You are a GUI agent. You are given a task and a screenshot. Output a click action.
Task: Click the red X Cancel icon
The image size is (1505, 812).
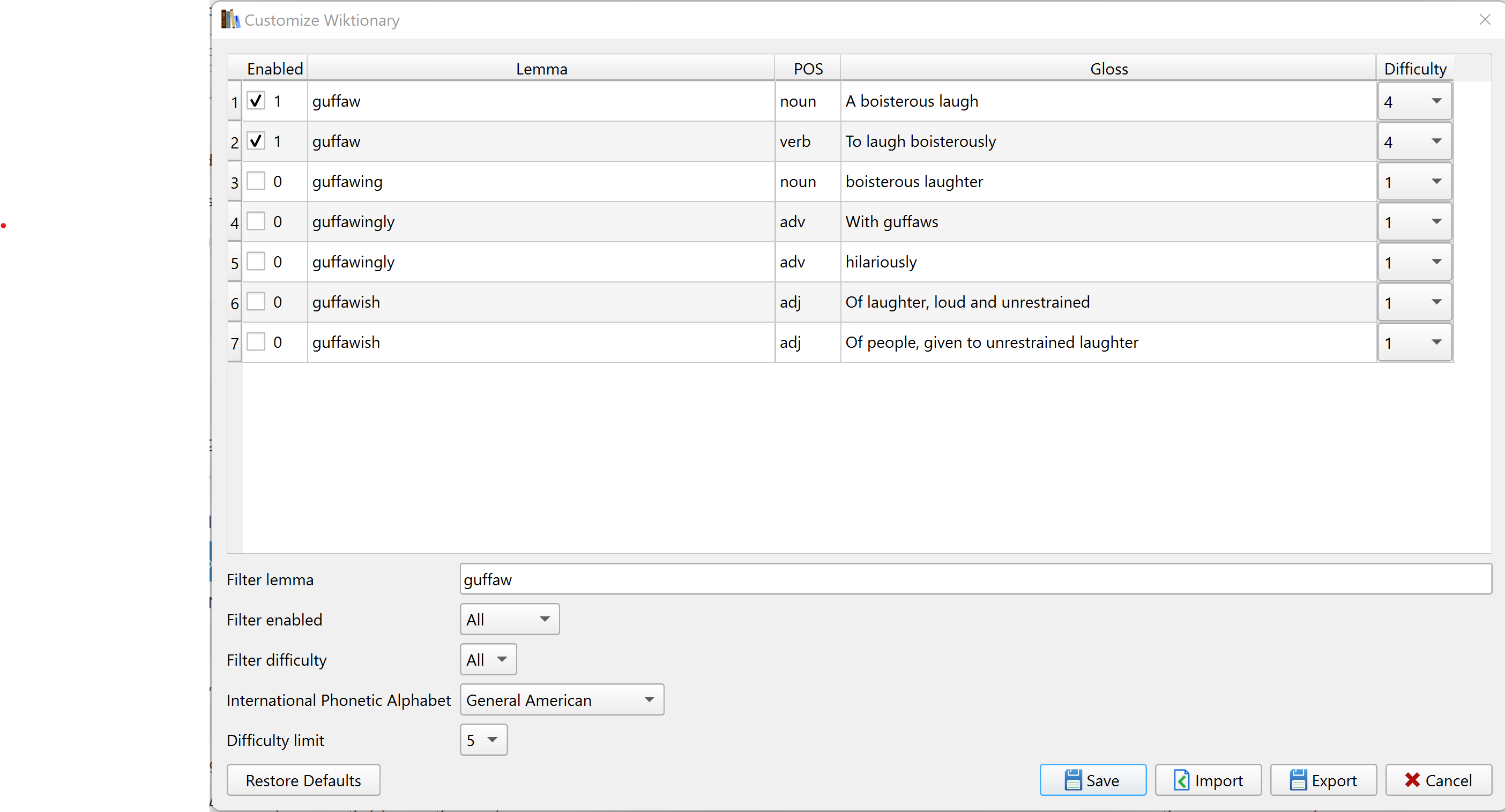pos(1412,780)
